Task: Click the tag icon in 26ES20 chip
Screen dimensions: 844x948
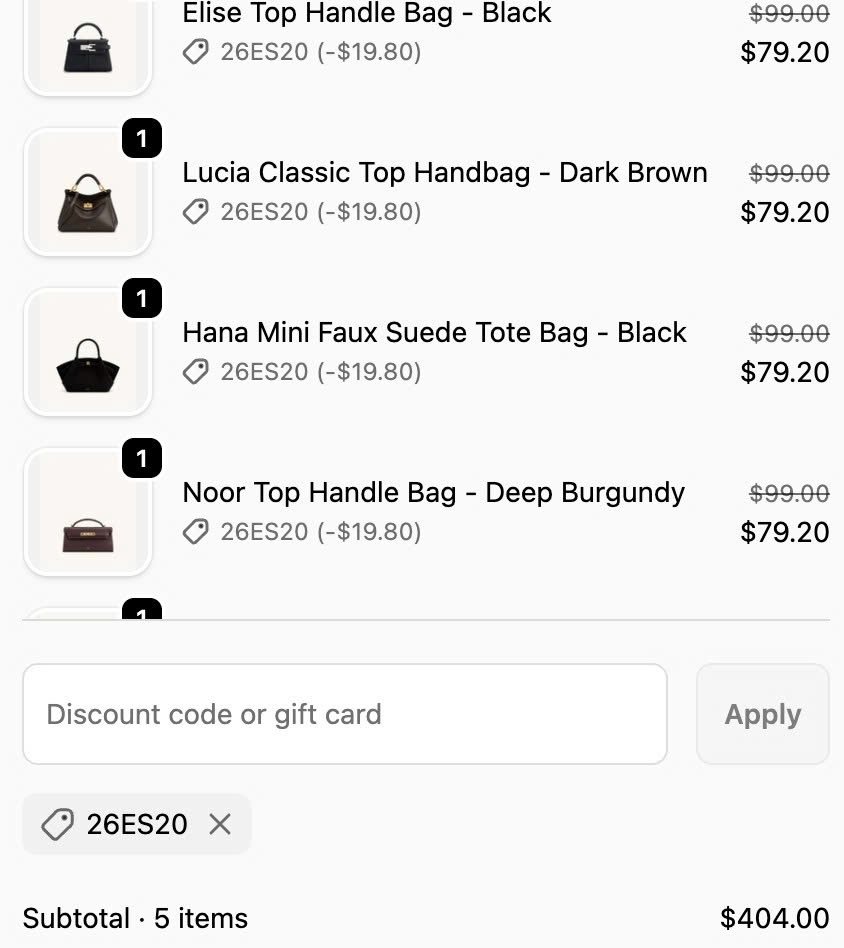Action: tap(57, 824)
